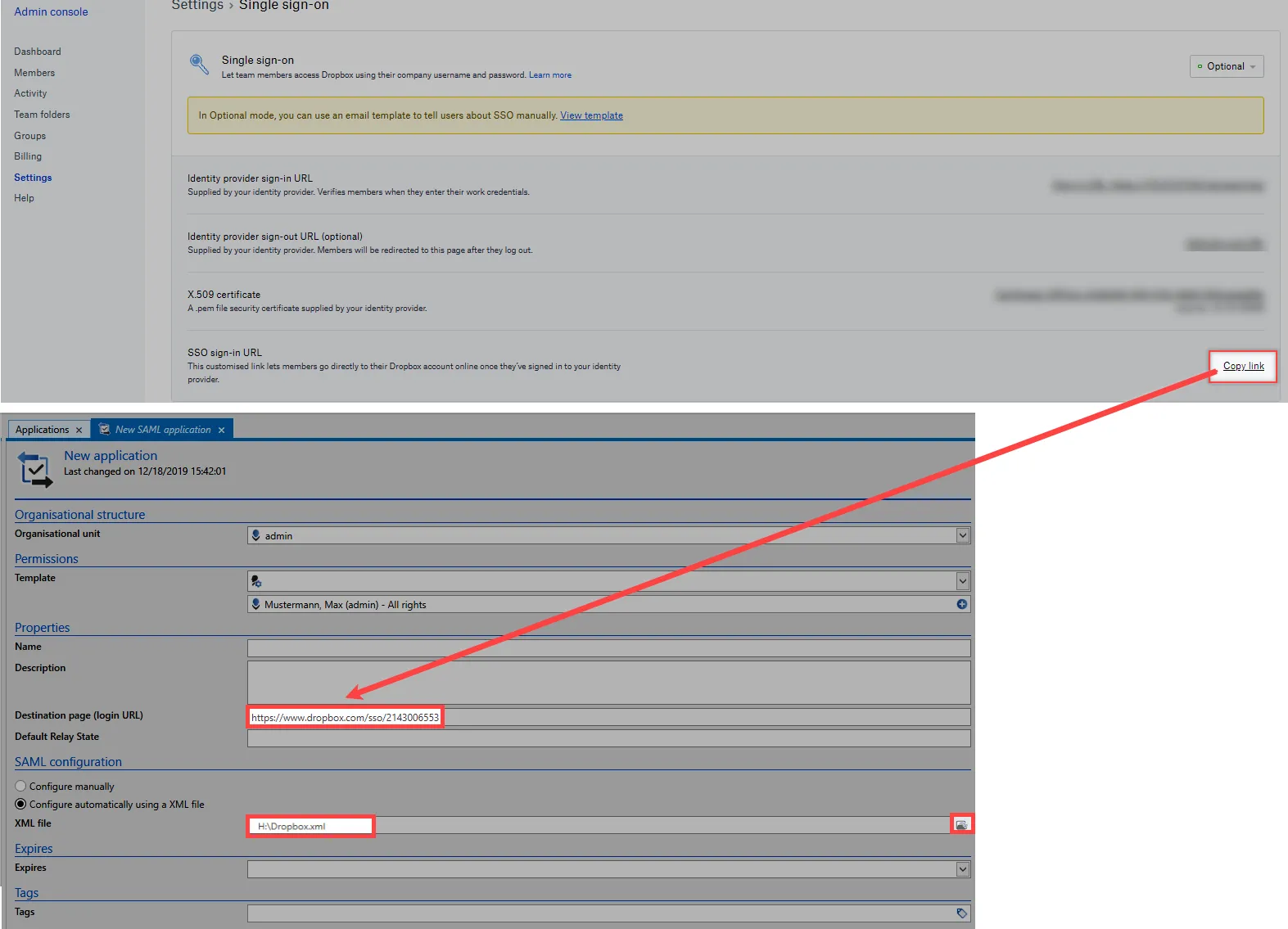The image size is (1288, 929).
Task: Open the View template link
Action: pos(591,115)
